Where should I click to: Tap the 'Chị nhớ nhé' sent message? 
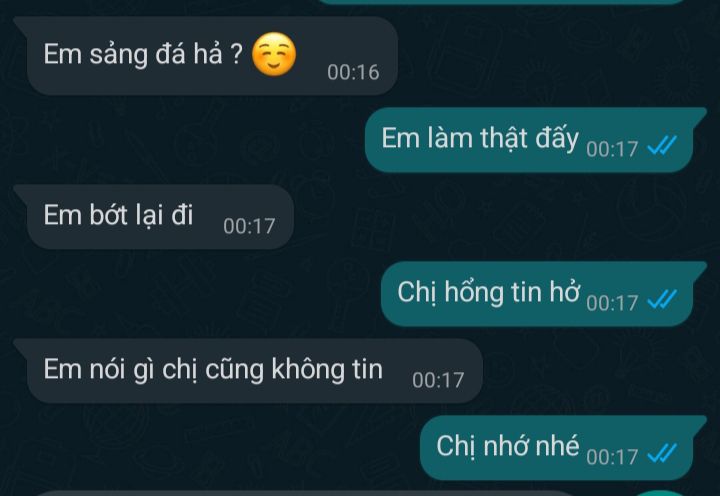point(563,448)
